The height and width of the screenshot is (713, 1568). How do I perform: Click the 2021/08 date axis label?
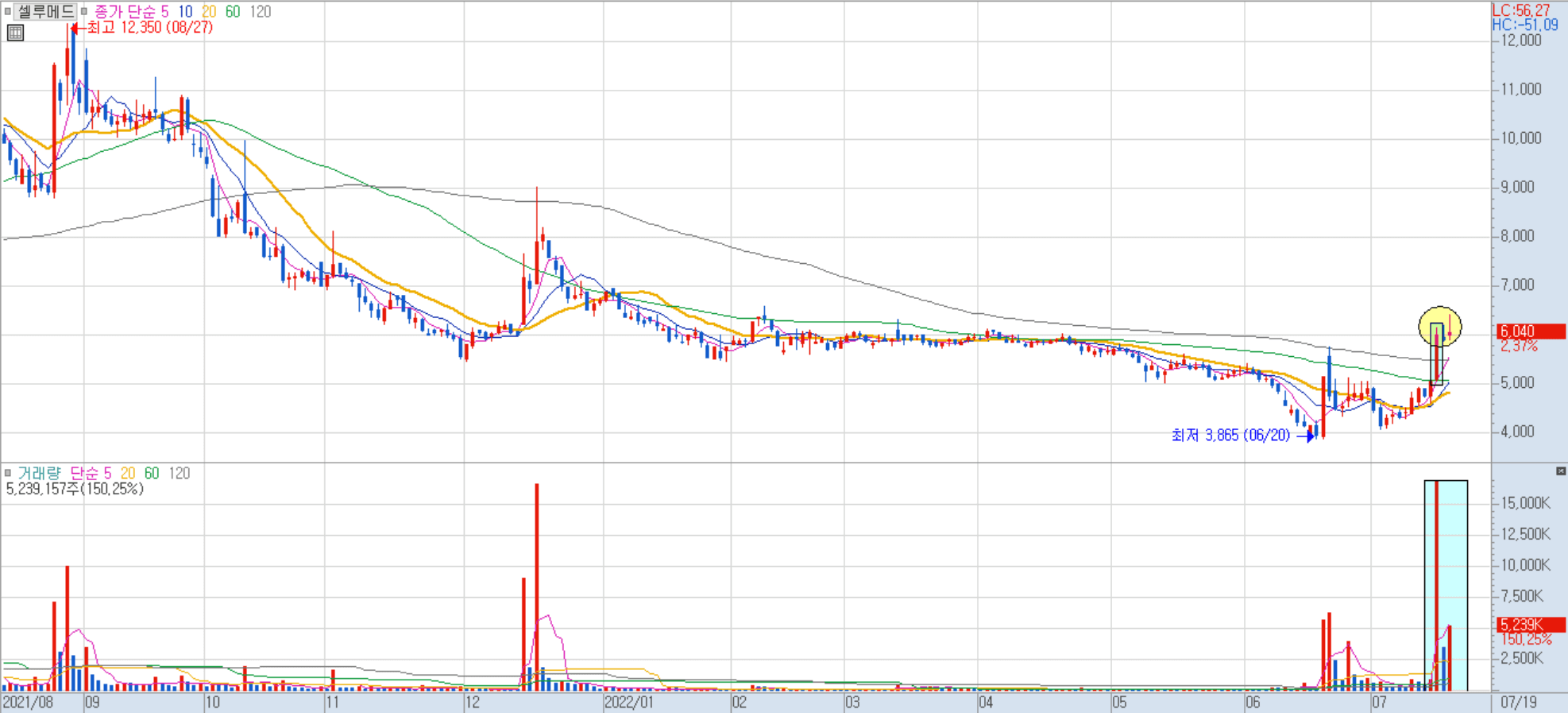pos(28,703)
